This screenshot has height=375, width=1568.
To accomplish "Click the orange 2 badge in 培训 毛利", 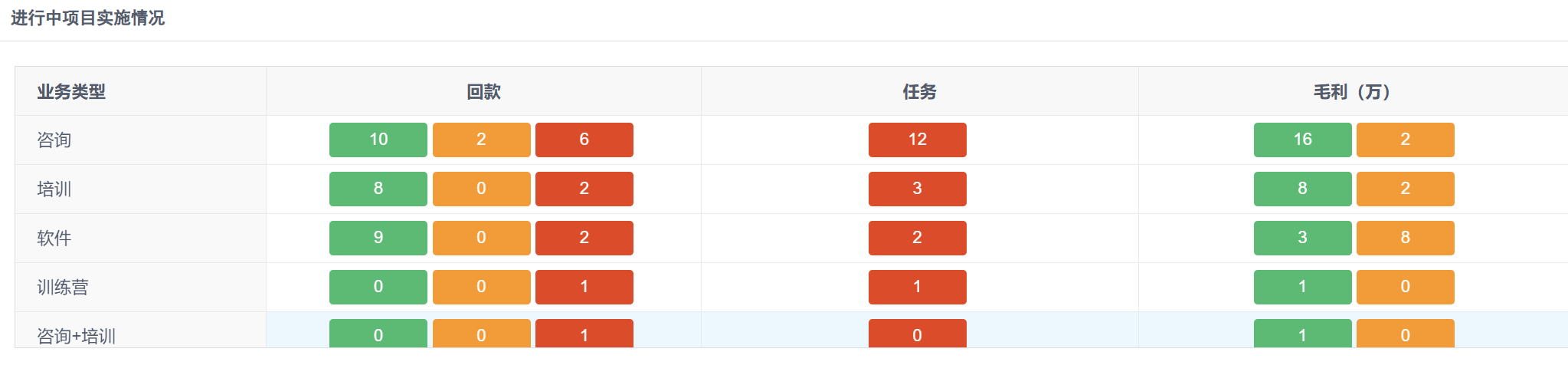I will point(1406,189).
